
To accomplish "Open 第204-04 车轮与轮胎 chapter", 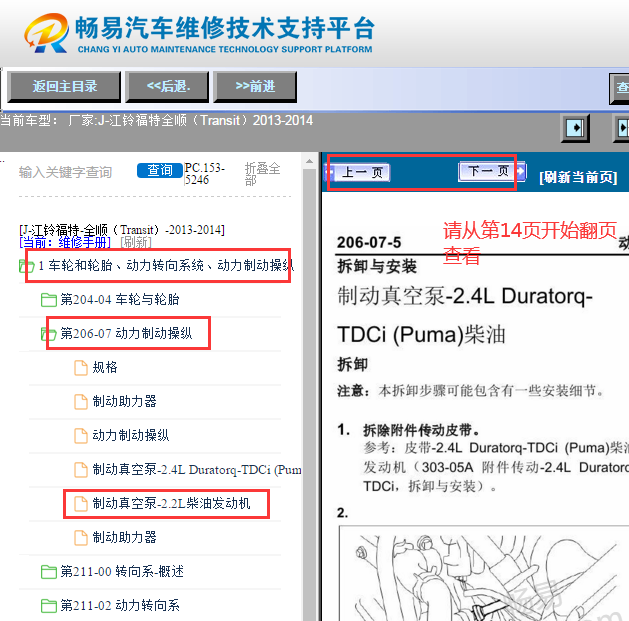I will [120, 299].
